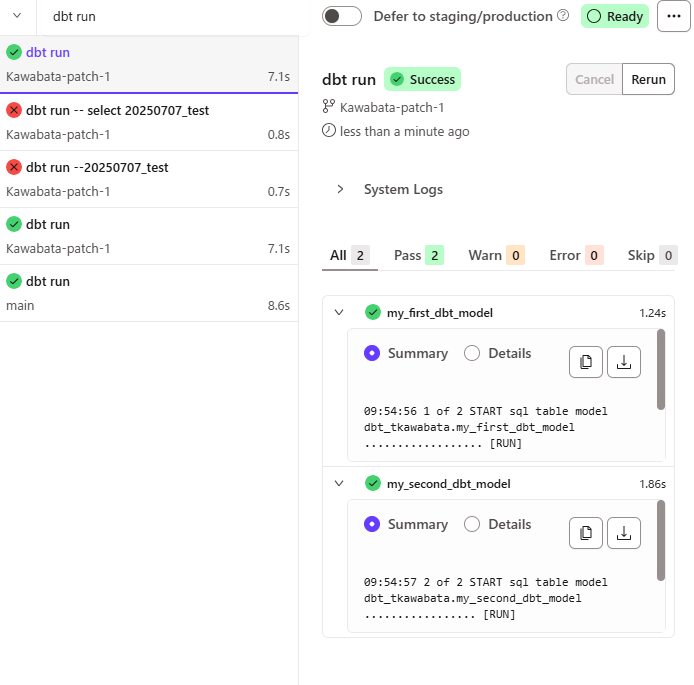Click the green check icon of the main branch run

(14, 281)
